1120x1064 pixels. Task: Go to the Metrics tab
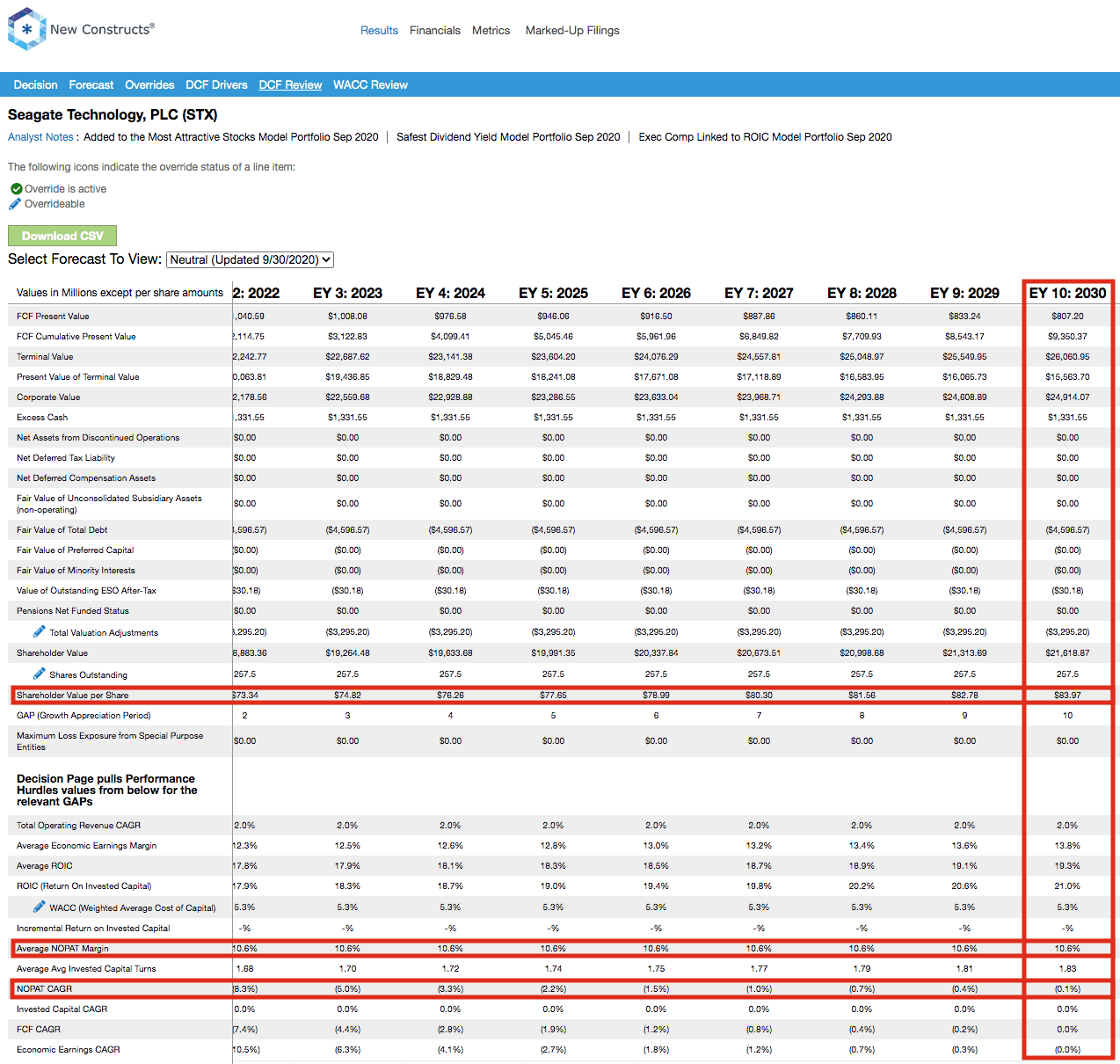click(491, 30)
